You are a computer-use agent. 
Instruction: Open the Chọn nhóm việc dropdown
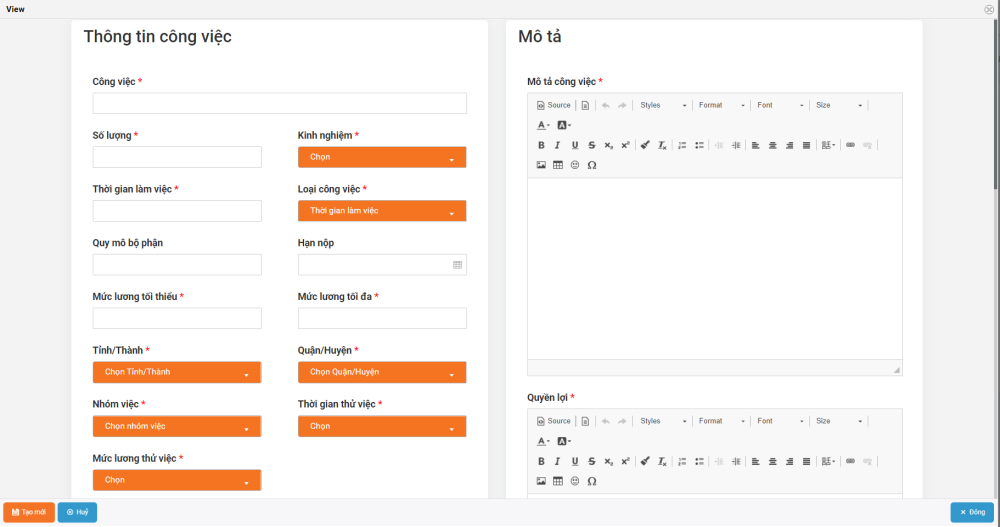pyautogui.click(x=177, y=426)
